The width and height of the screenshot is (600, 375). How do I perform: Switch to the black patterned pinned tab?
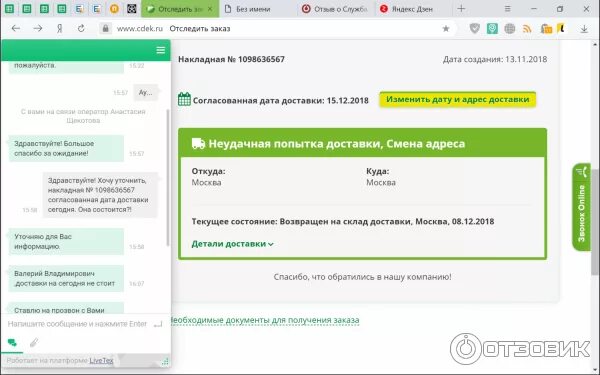pos(131,9)
